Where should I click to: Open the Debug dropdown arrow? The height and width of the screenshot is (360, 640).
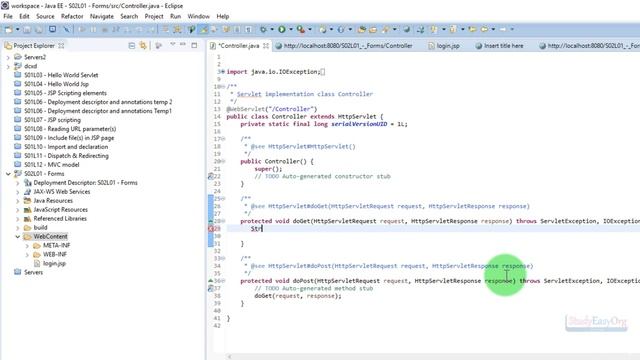coord(272,29)
